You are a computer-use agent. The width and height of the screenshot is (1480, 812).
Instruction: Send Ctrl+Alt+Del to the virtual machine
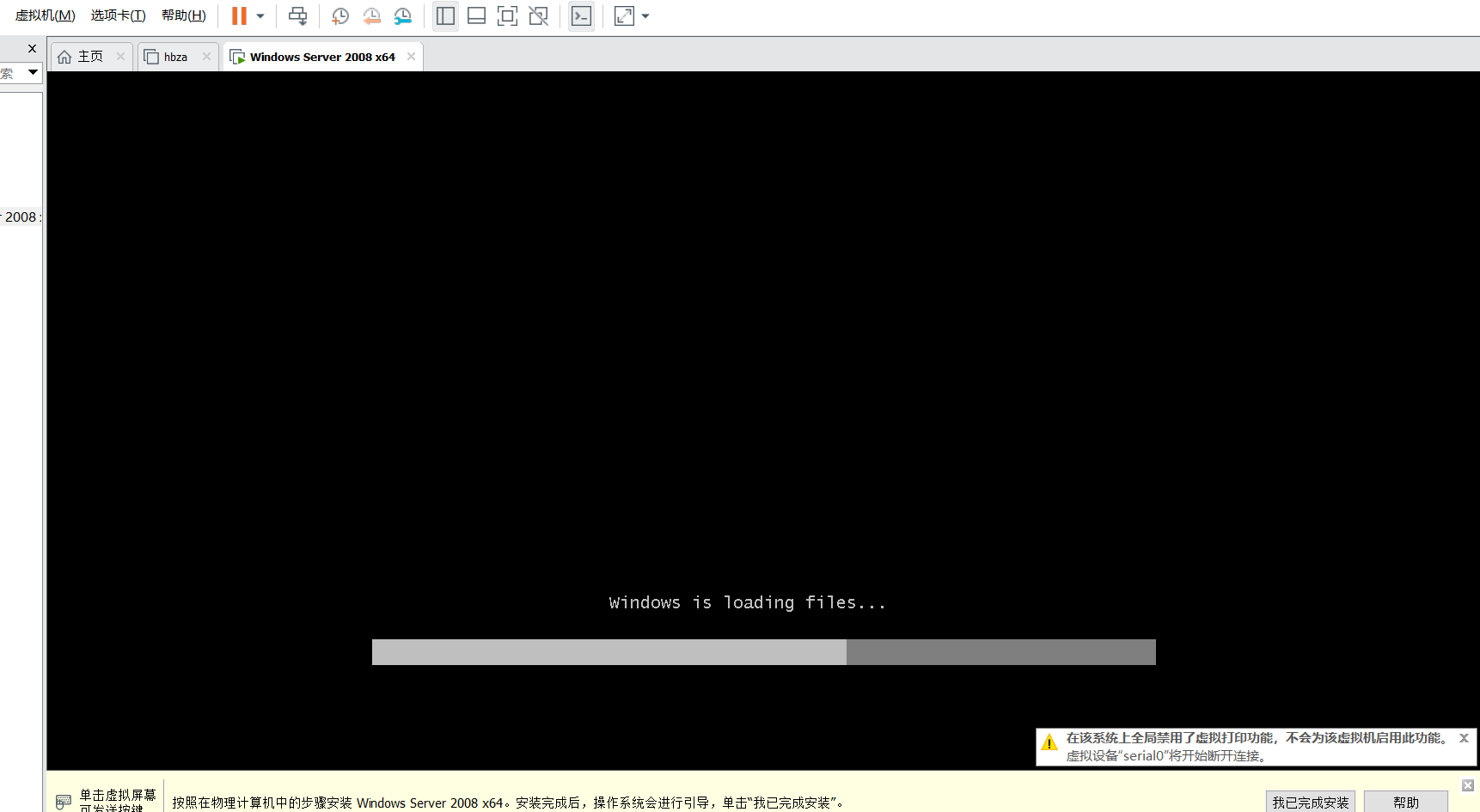297,15
